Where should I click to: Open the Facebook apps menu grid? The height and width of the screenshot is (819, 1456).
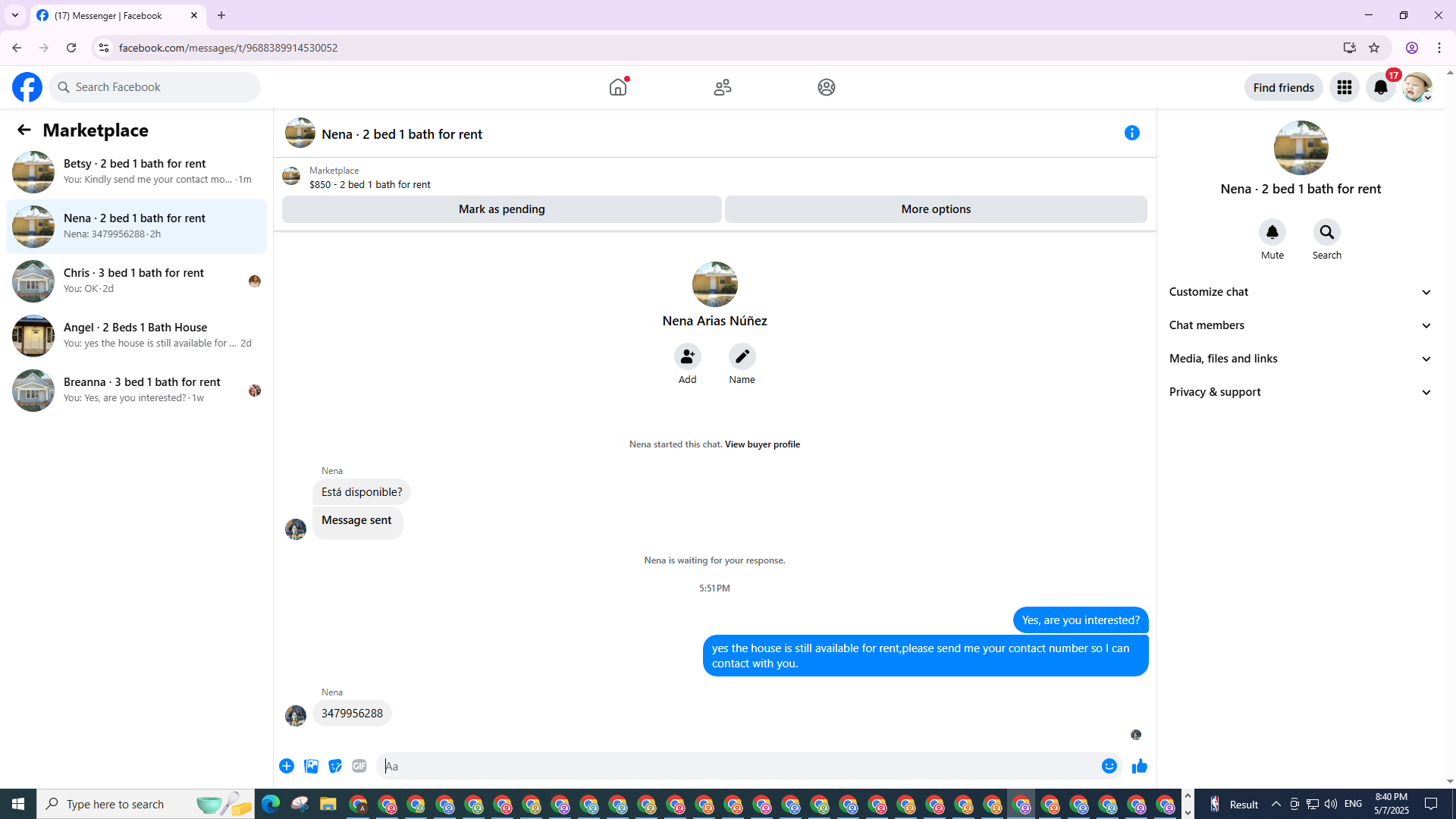tap(1344, 87)
